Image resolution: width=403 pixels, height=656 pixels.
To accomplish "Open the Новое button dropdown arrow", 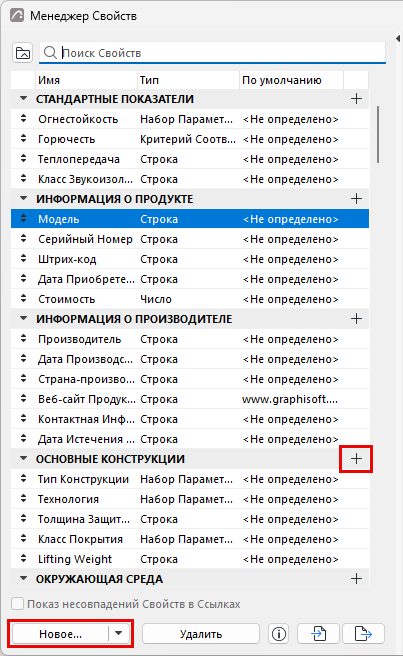I will [x=119, y=634].
